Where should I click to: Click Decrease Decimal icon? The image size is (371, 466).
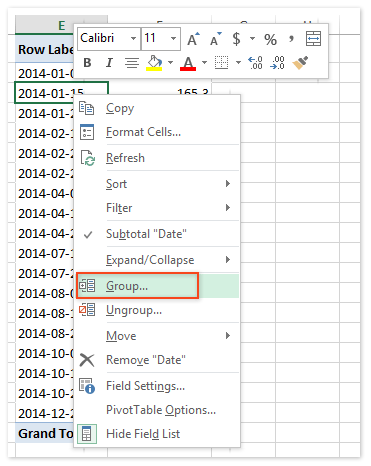(x=278, y=63)
